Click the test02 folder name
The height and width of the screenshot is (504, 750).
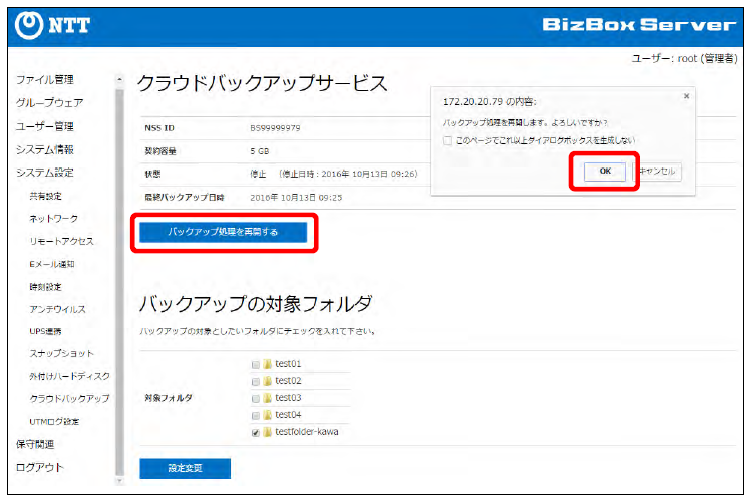288,381
